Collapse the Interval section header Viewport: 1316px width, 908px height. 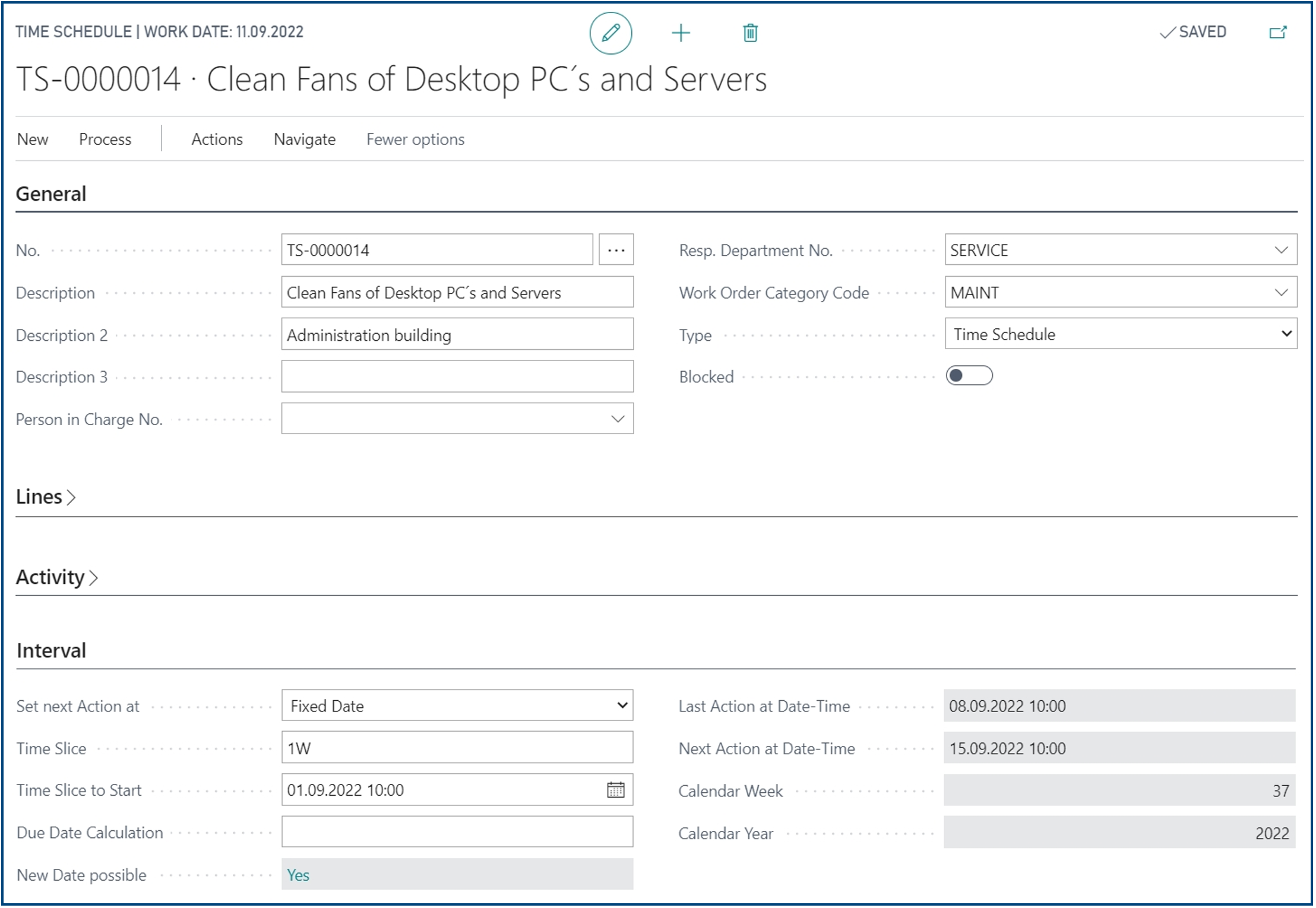(x=51, y=650)
